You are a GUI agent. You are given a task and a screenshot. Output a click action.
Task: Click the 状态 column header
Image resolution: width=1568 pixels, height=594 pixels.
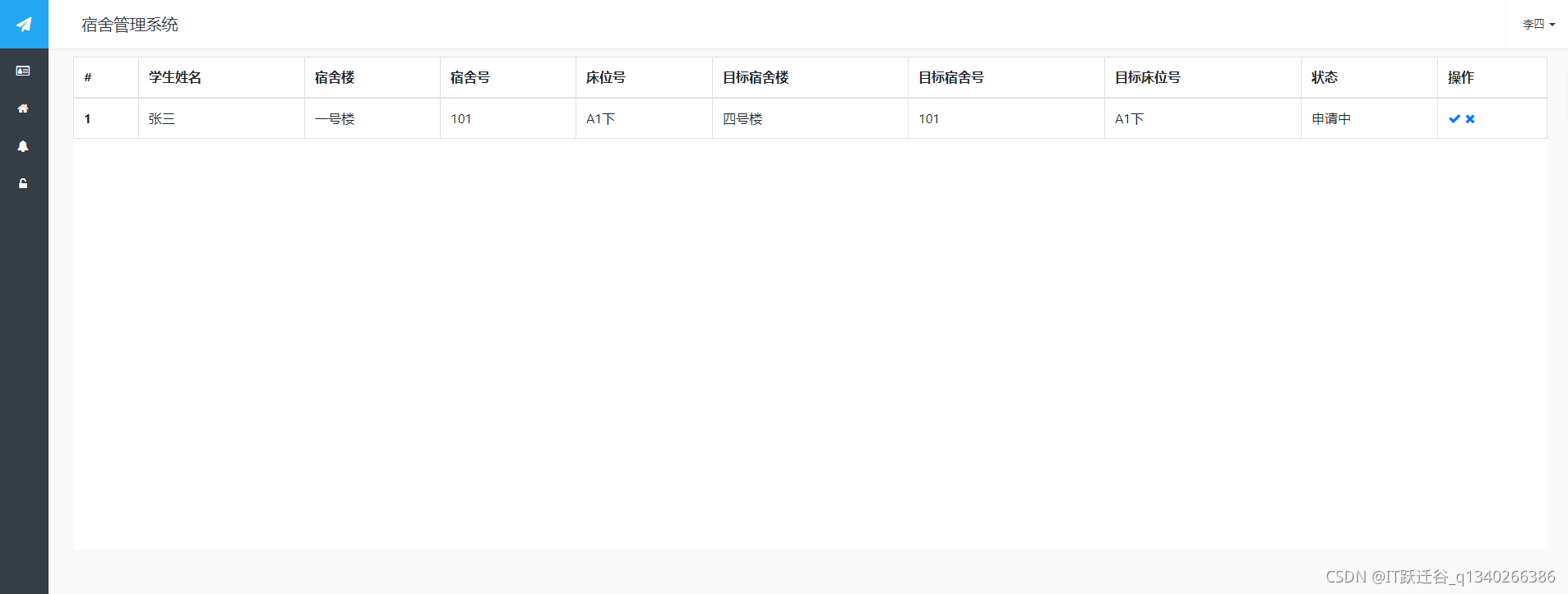click(x=1325, y=77)
